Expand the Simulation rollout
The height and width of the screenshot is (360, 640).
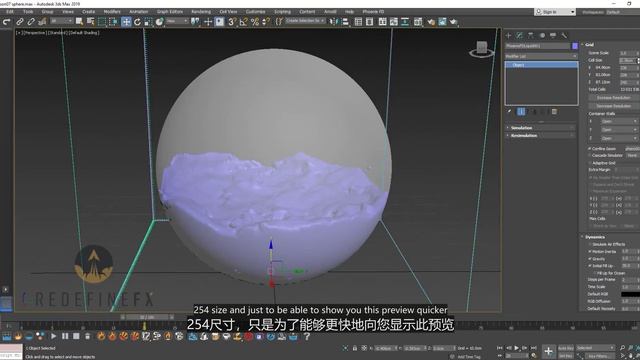pos(540,128)
